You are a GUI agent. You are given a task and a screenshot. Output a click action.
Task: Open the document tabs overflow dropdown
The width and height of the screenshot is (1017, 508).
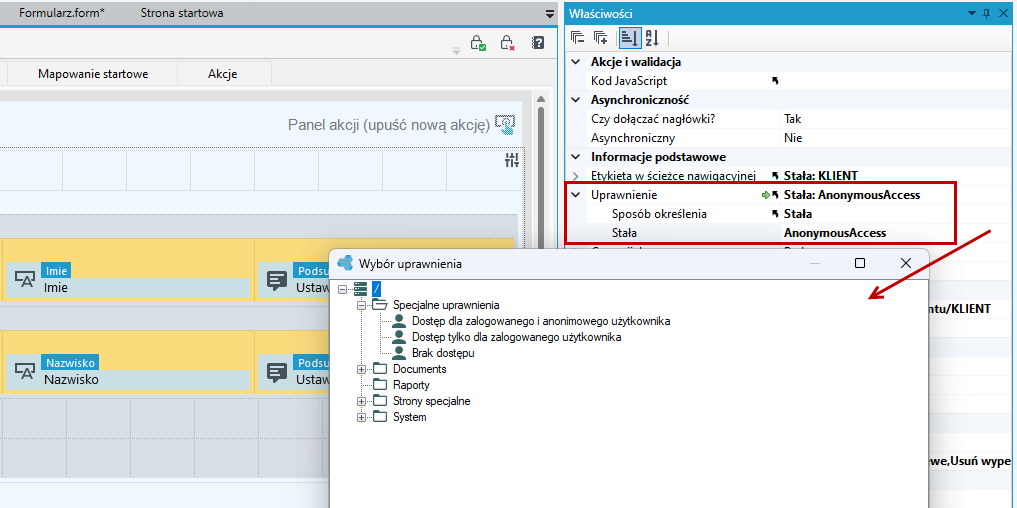coord(550,14)
